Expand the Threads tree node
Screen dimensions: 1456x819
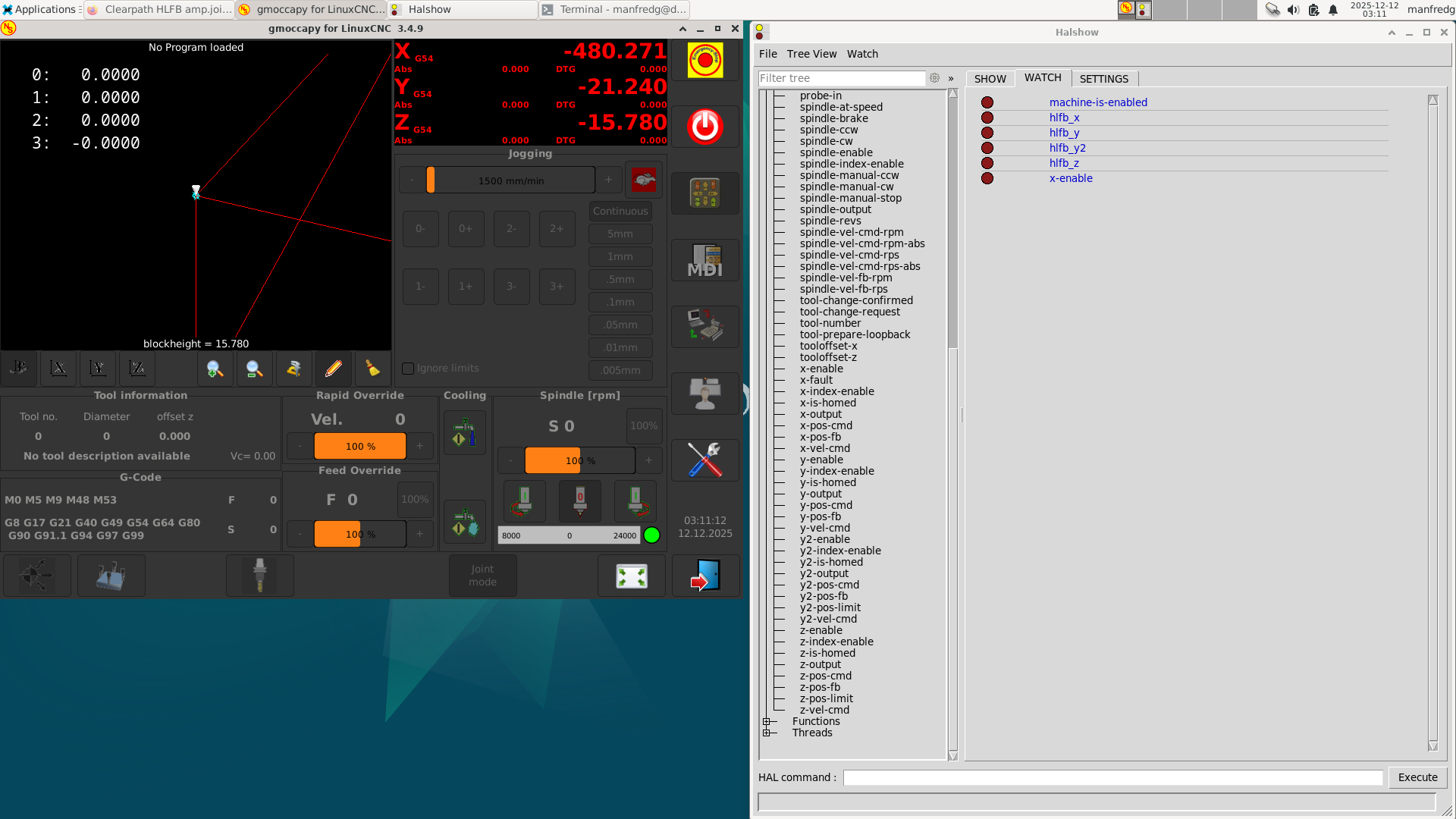tap(767, 733)
